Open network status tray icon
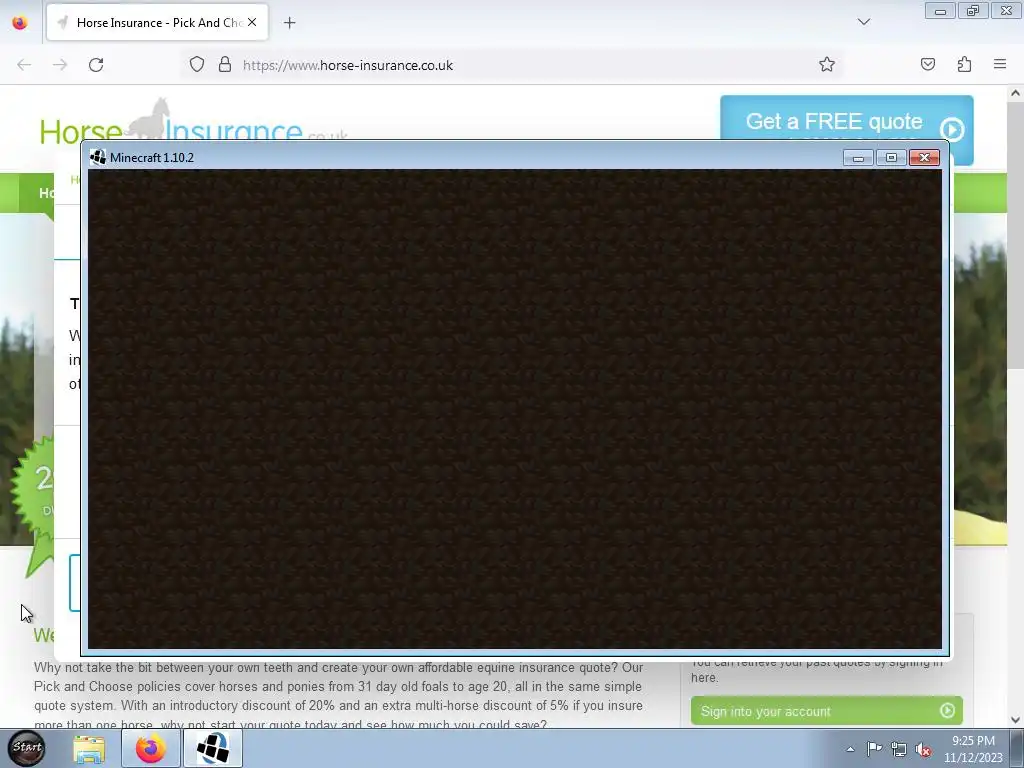The image size is (1024, 768). click(x=899, y=749)
